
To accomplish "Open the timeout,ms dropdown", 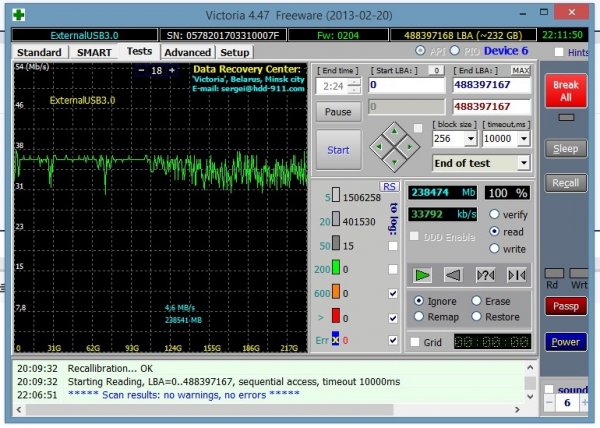I will point(524,140).
